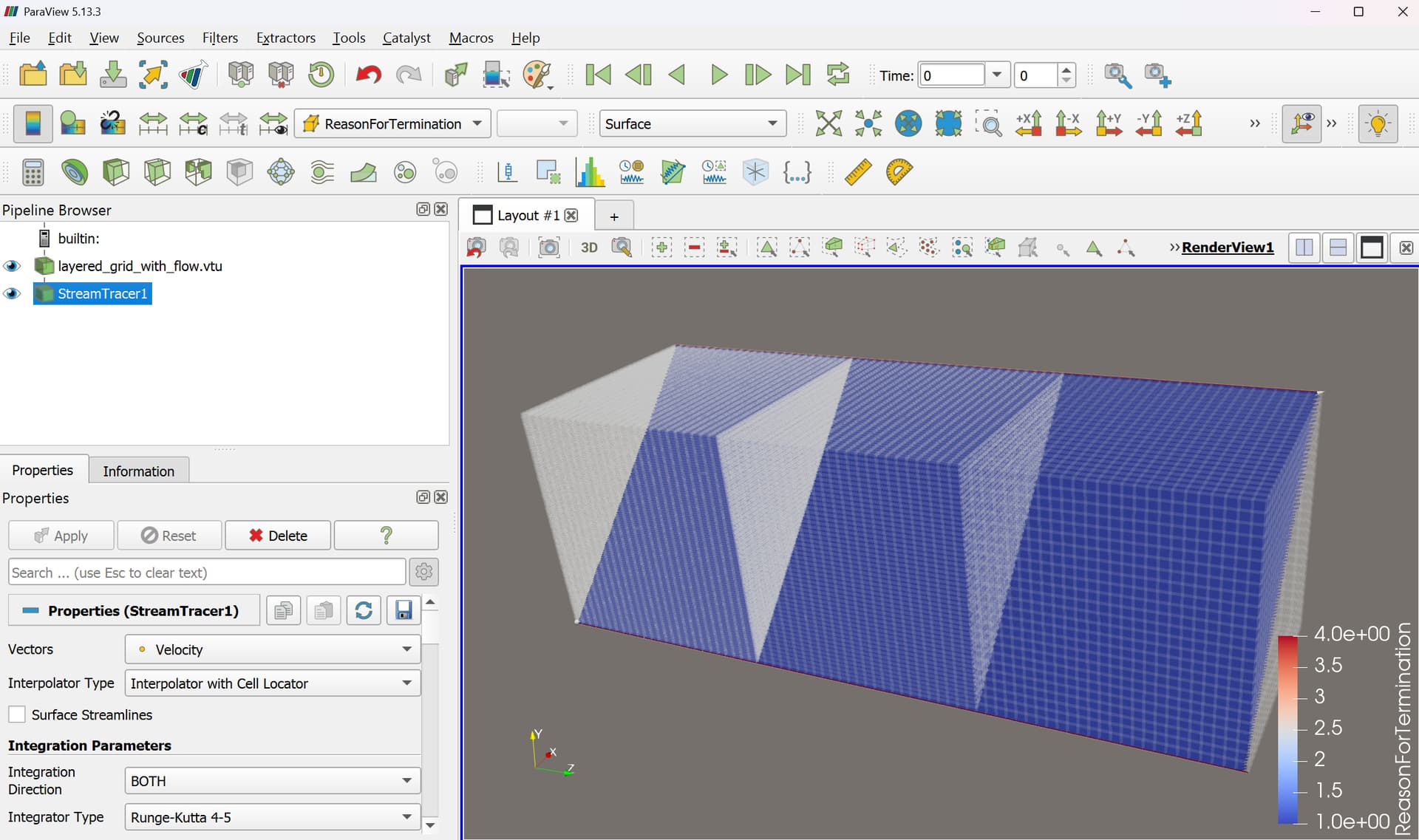Open ReasonForTermination coloring dropdown
The height and width of the screenshot is (840, 1419).
[x=393, y=123]
